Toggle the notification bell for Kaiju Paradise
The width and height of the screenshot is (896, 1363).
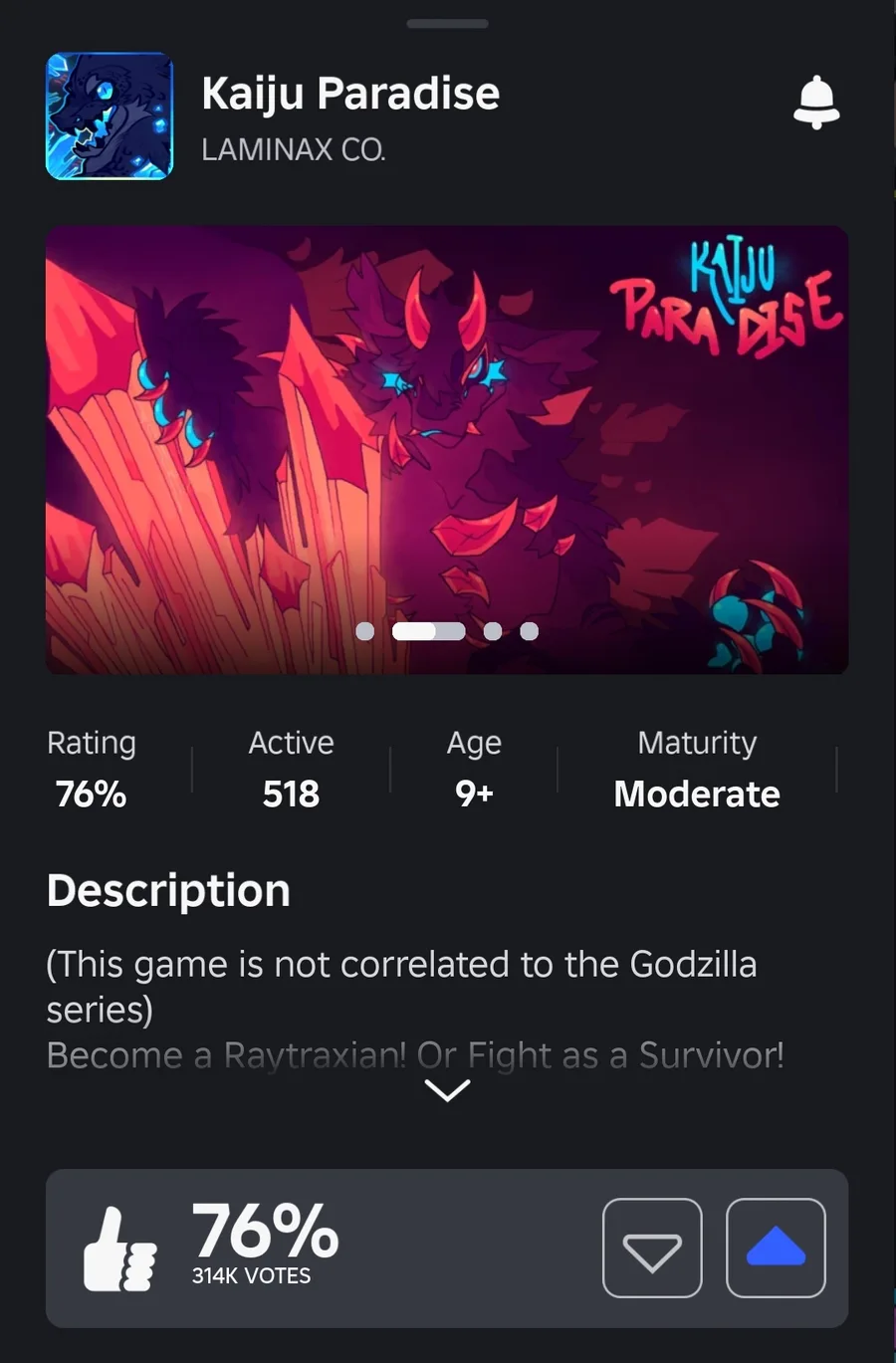click(x=816, y=102)
